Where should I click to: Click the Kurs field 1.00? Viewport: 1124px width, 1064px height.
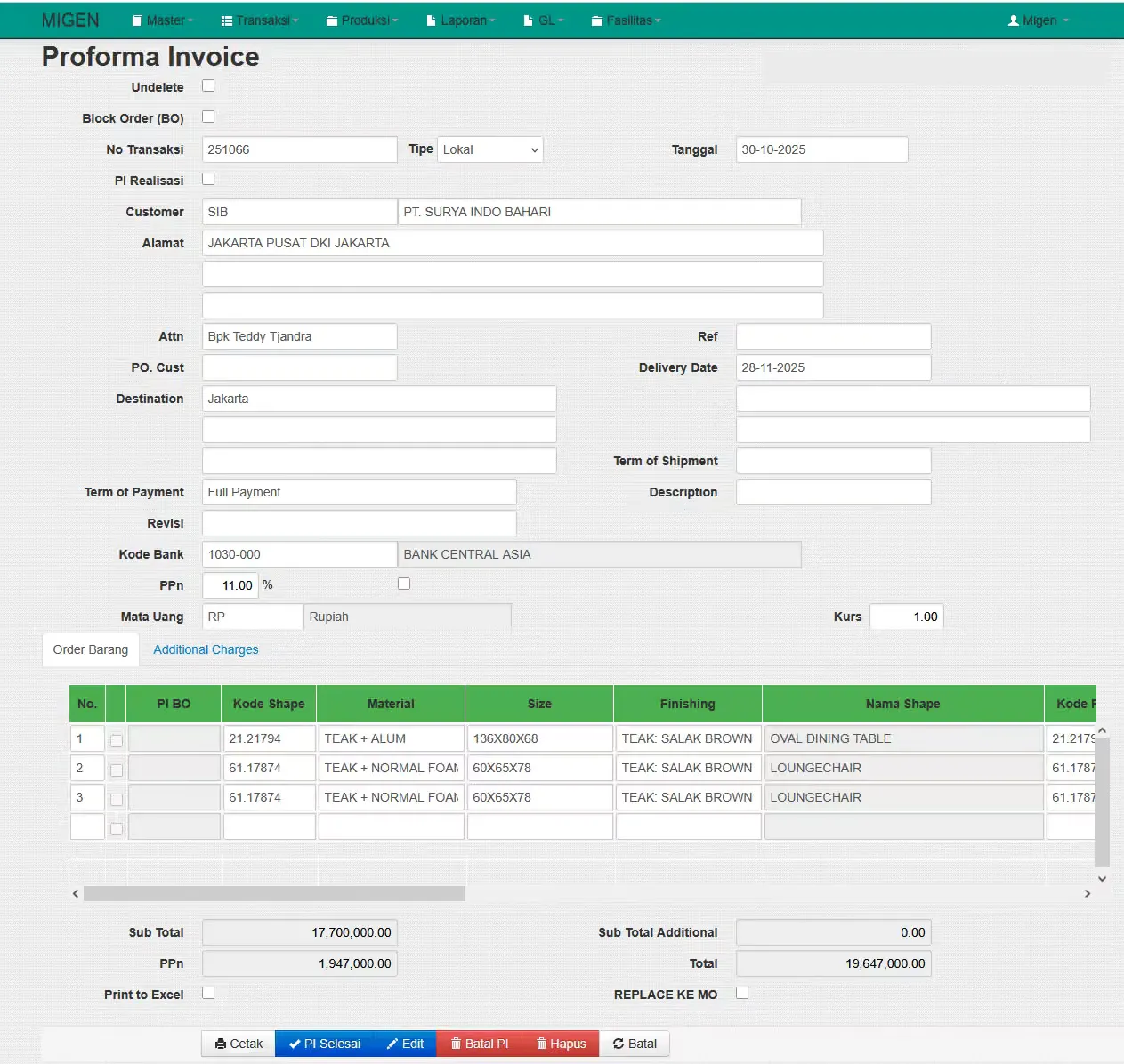(x=907, y=617)
